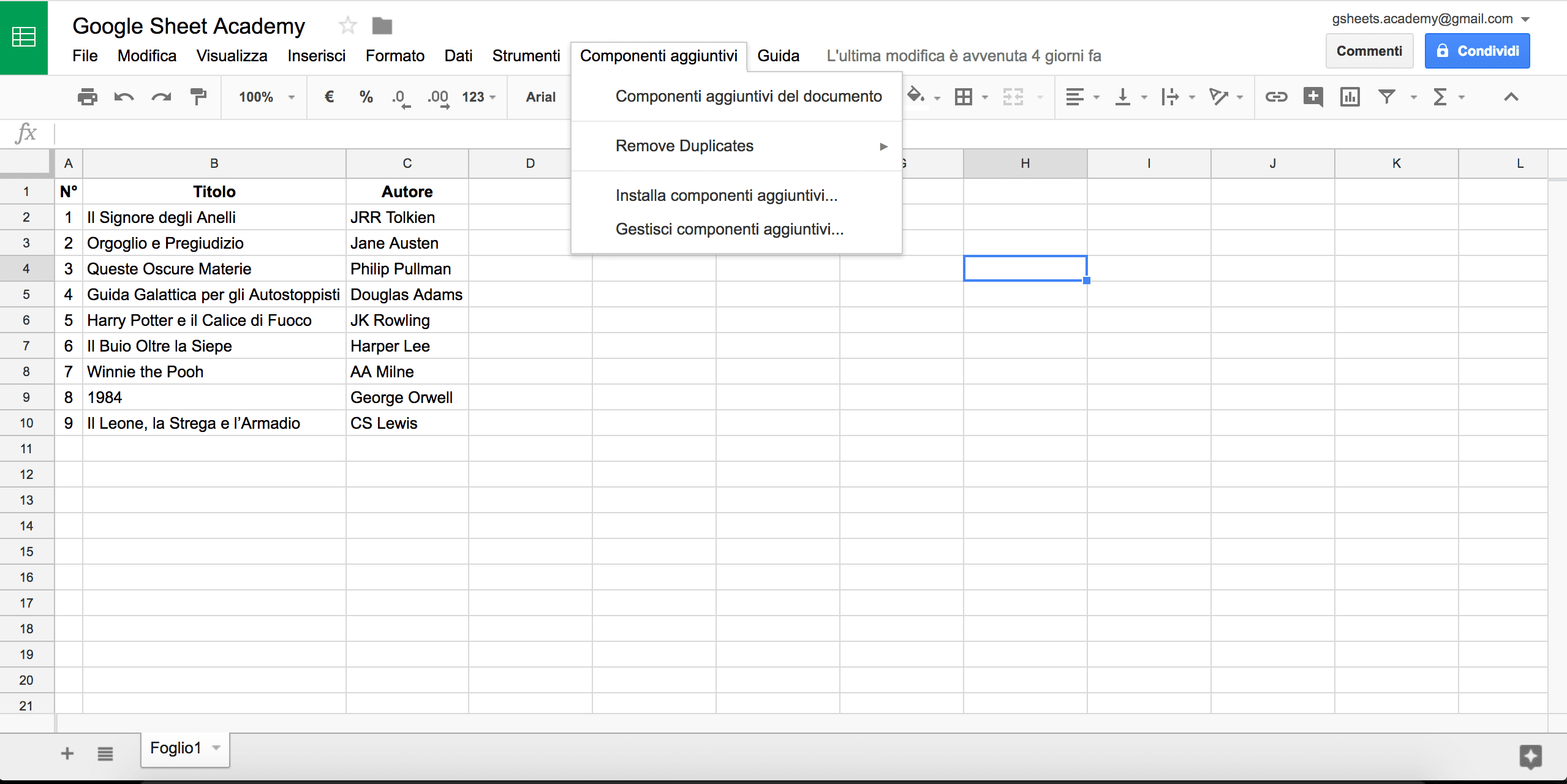Open the Arial font dropdown
Viewport: 1567px width, 784px height.
click(541, 97)
